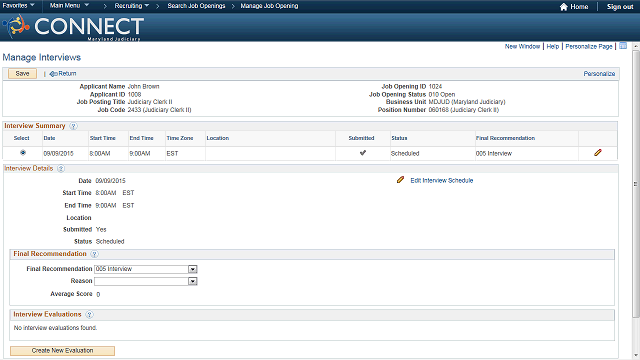
Task: Click Average Score value 0
Action: 98,294
